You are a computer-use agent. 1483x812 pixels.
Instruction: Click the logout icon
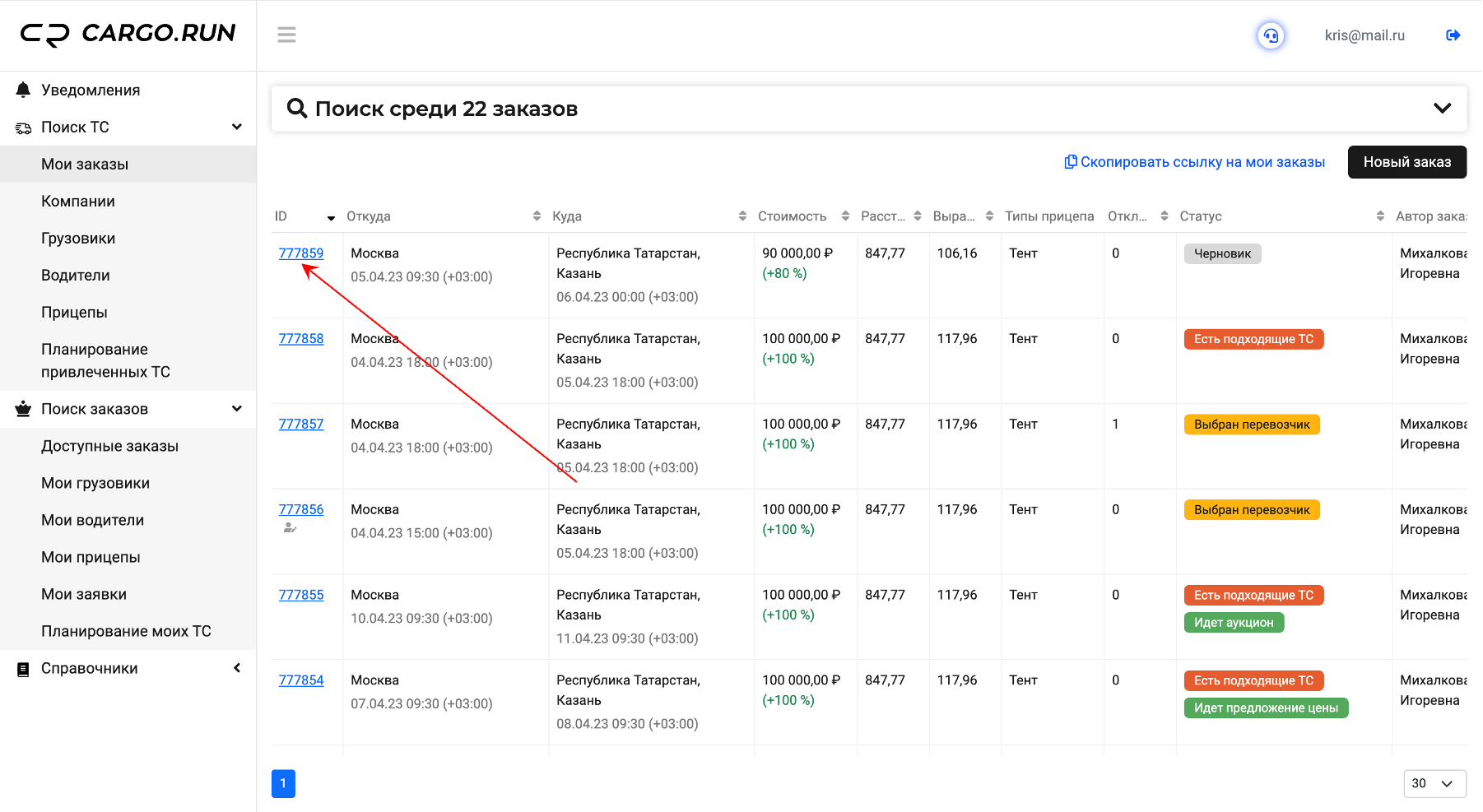coord(1453,35)
